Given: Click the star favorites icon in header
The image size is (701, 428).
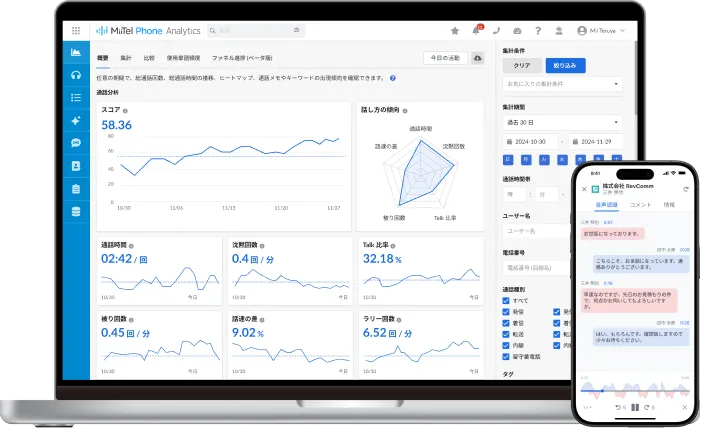Looking at the screenshot, I should tap(455, 31).
